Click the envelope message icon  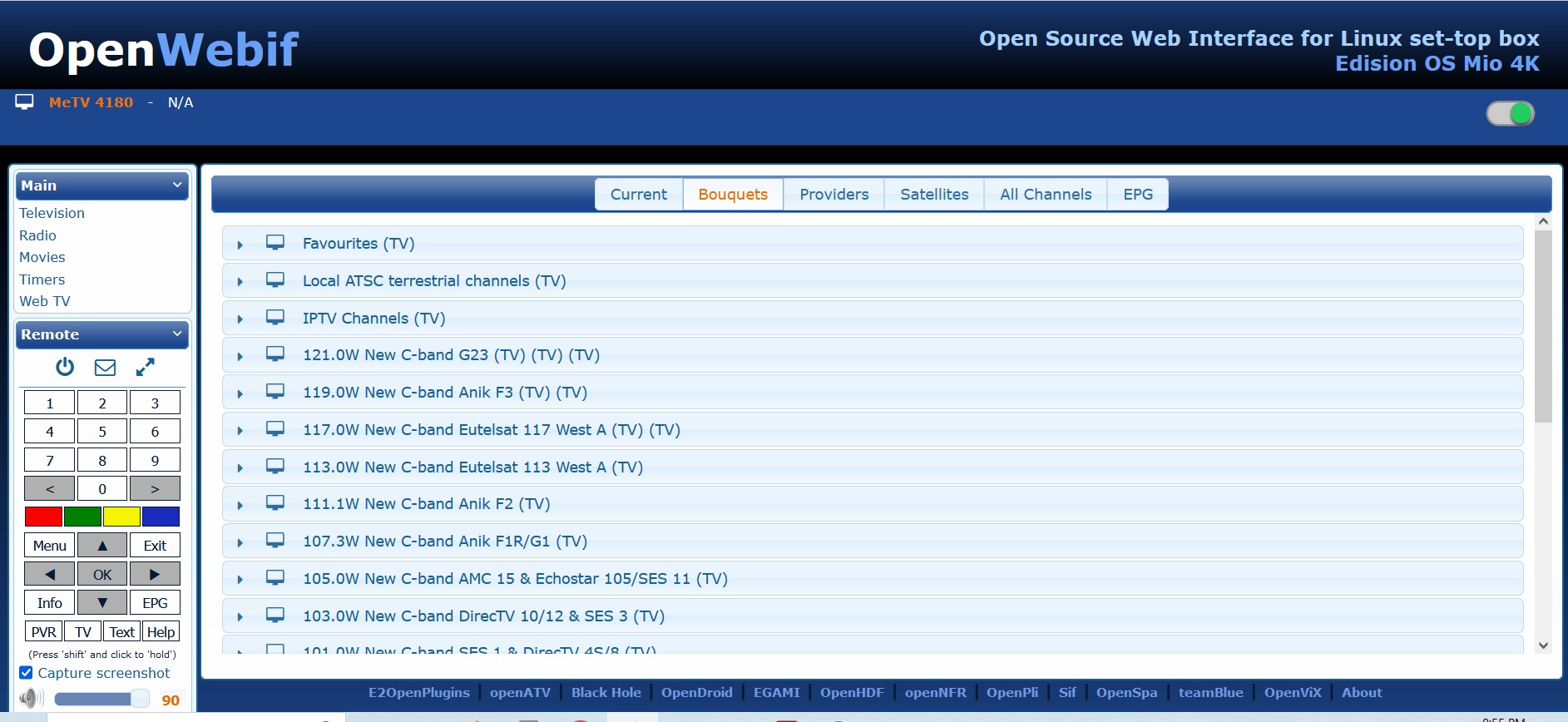coord(105,367)
